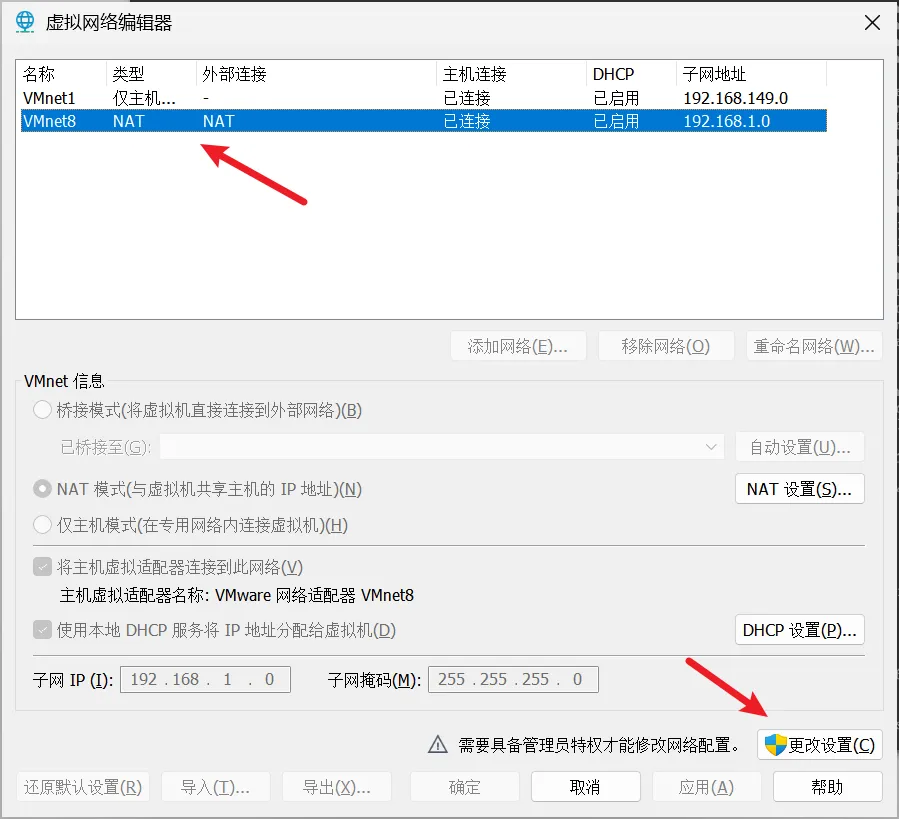Image resolution: width=899 pixels, height=819 pixels.
Task: Click 重命名网络(W)... button
Action: coord(814,346)
